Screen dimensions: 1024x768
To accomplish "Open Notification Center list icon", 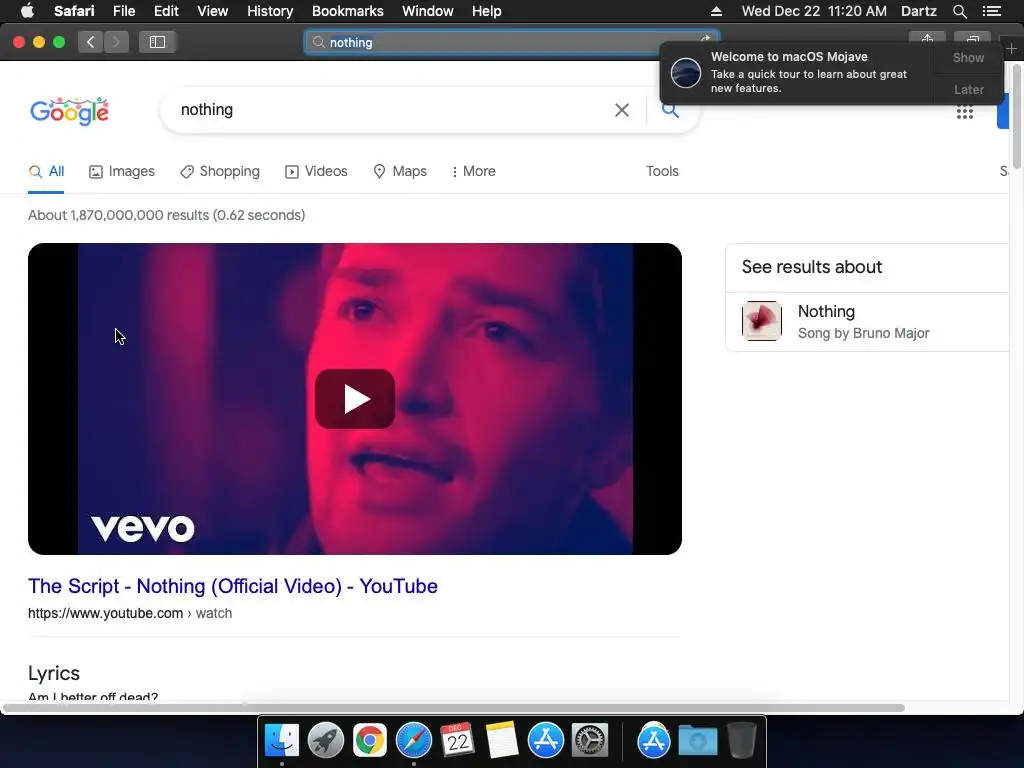I will (x=991, y=11).
